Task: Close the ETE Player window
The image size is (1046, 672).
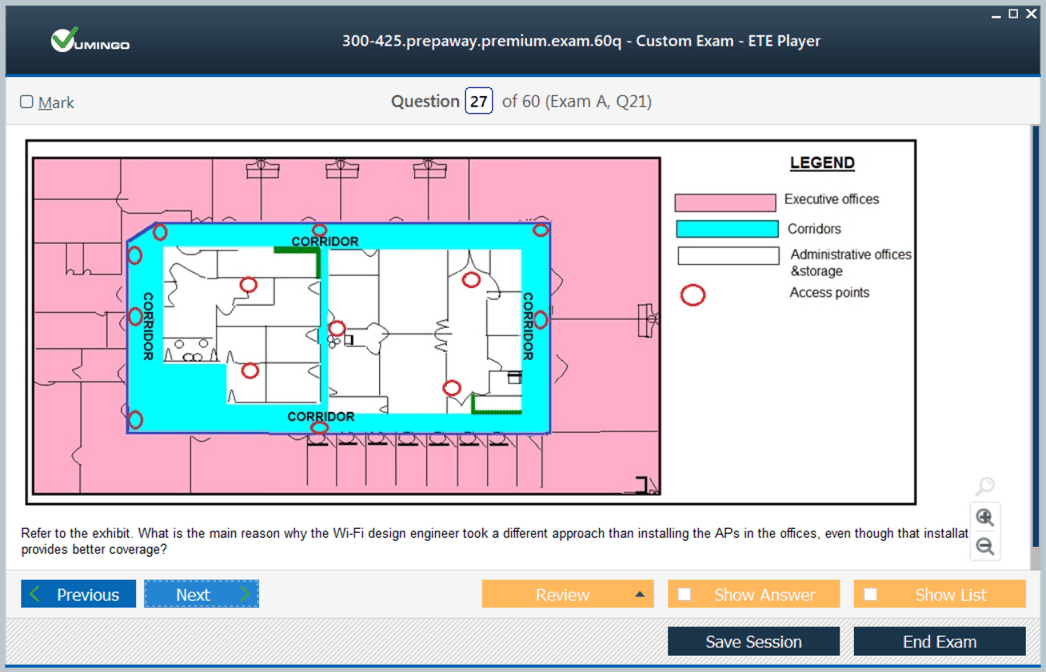Action: pos(1031,13)
